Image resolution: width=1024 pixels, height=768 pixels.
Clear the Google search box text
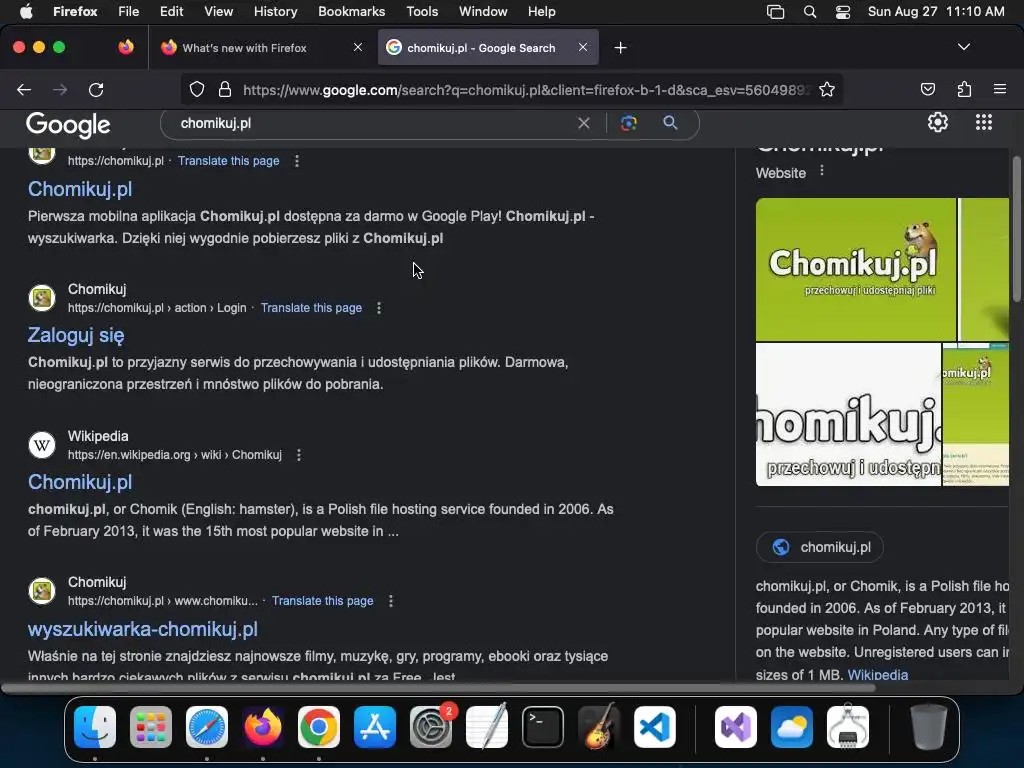pos(584,123)
